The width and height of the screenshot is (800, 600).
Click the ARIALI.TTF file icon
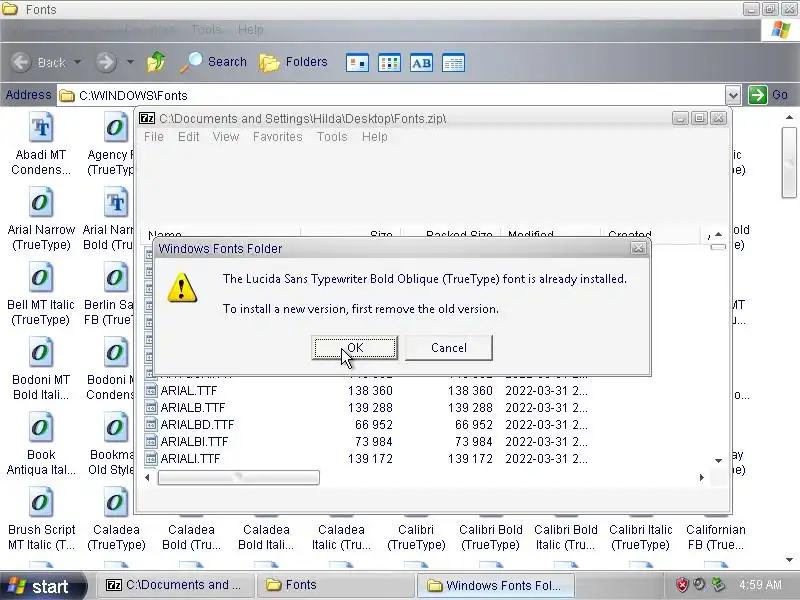tap(151, 459)
